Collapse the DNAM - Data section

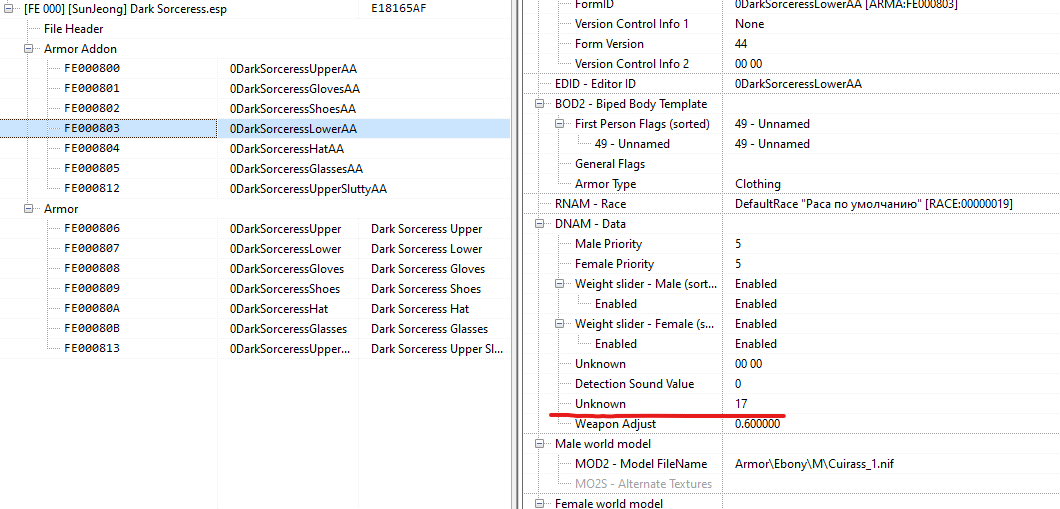point(539,224)
